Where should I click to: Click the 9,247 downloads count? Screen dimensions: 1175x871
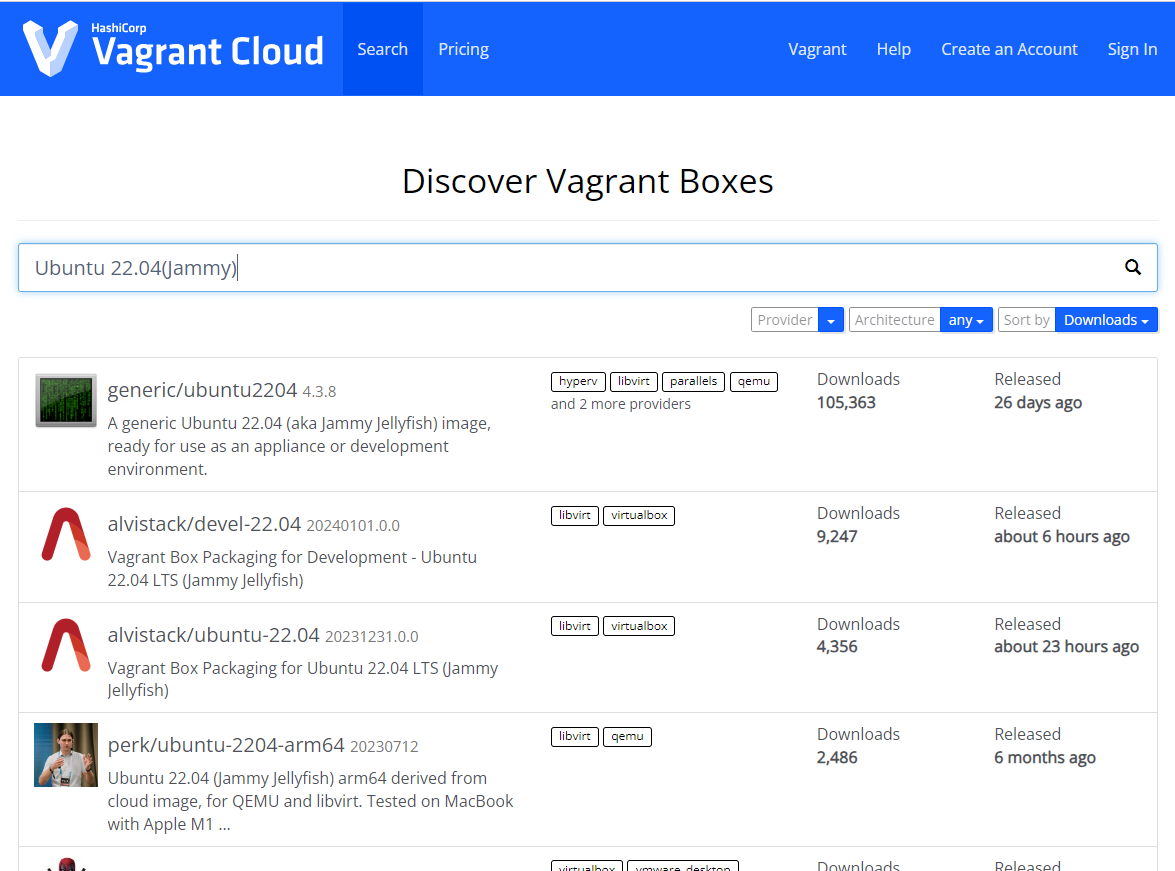837,537
